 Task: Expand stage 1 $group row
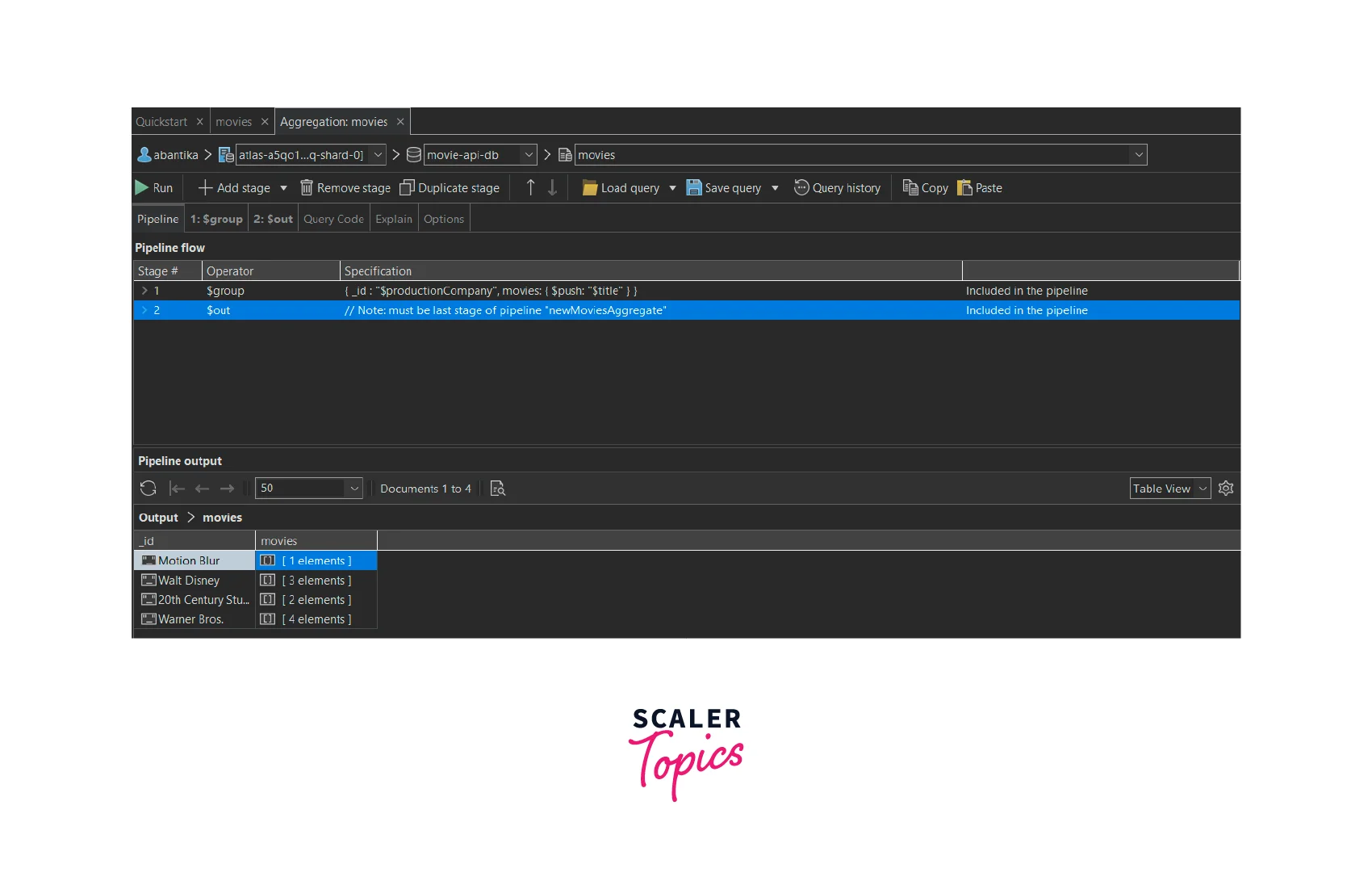(144, 291)
